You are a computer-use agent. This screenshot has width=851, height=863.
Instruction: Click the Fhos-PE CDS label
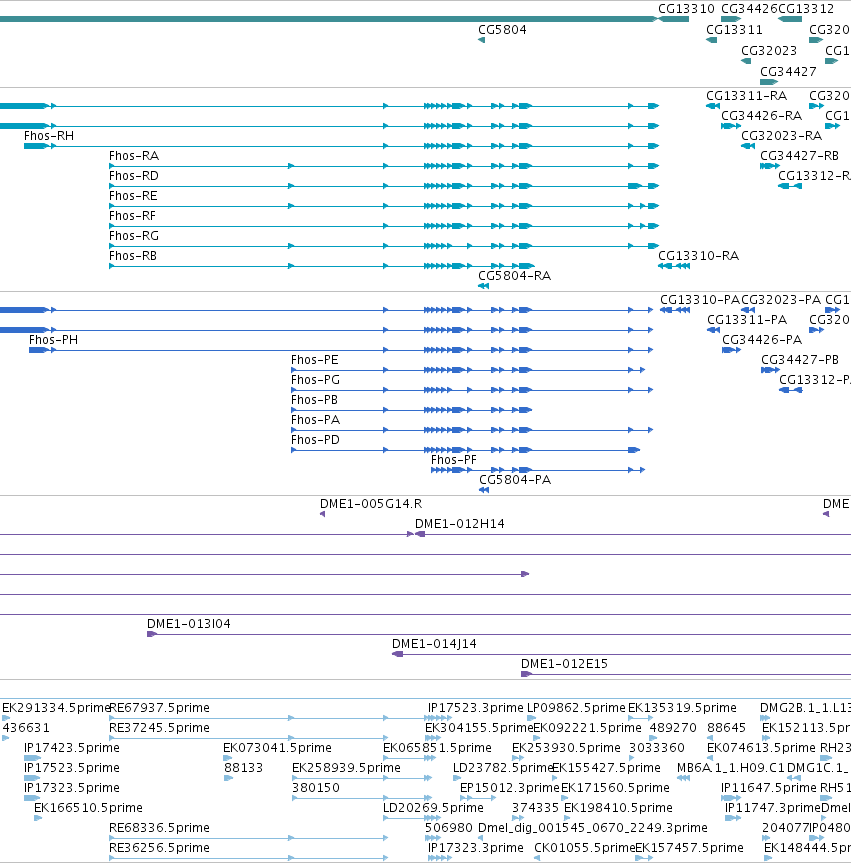[314, 360]
